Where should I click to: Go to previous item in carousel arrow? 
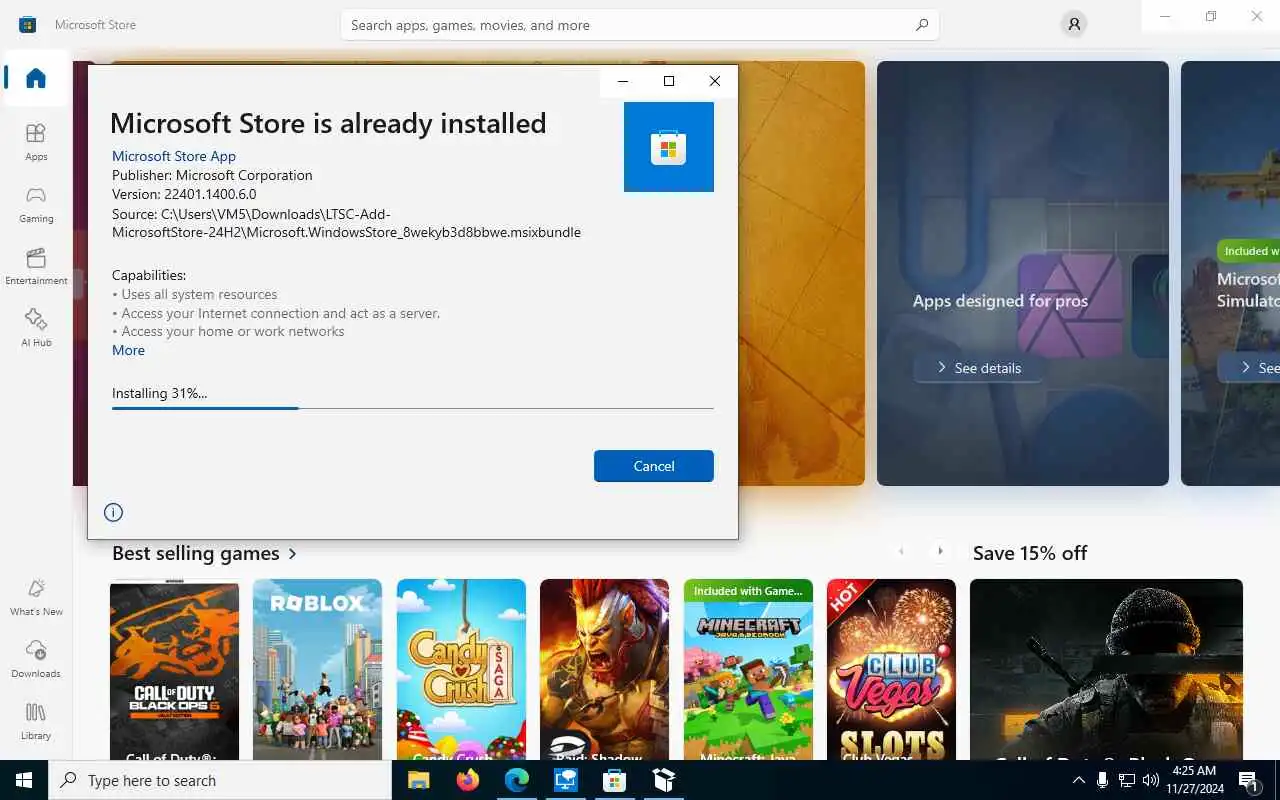[x=901, y=551]
